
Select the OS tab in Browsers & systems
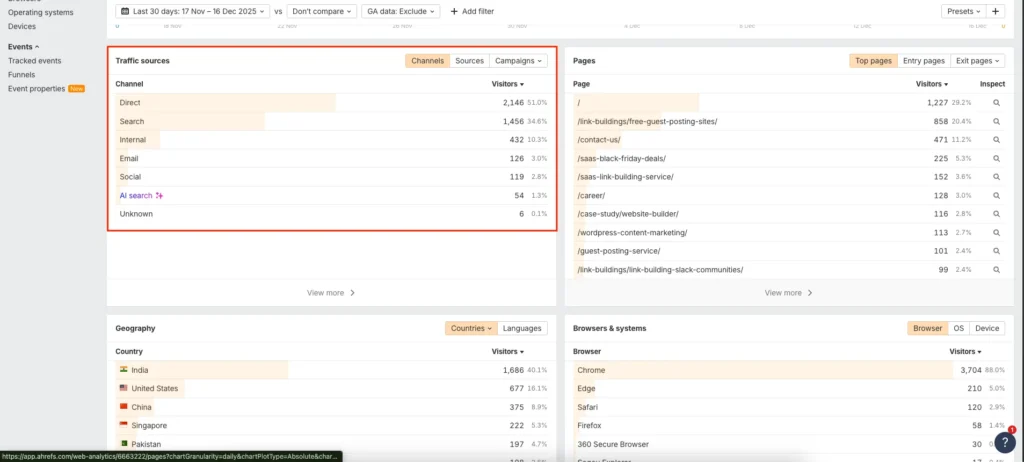tap(958, 328)
